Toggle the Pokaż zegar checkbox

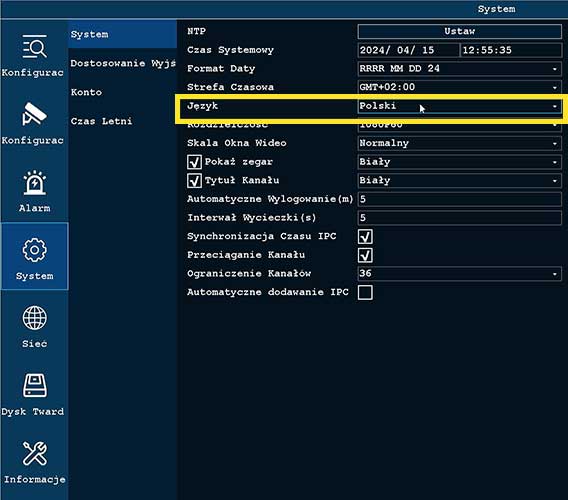point(195,162)
